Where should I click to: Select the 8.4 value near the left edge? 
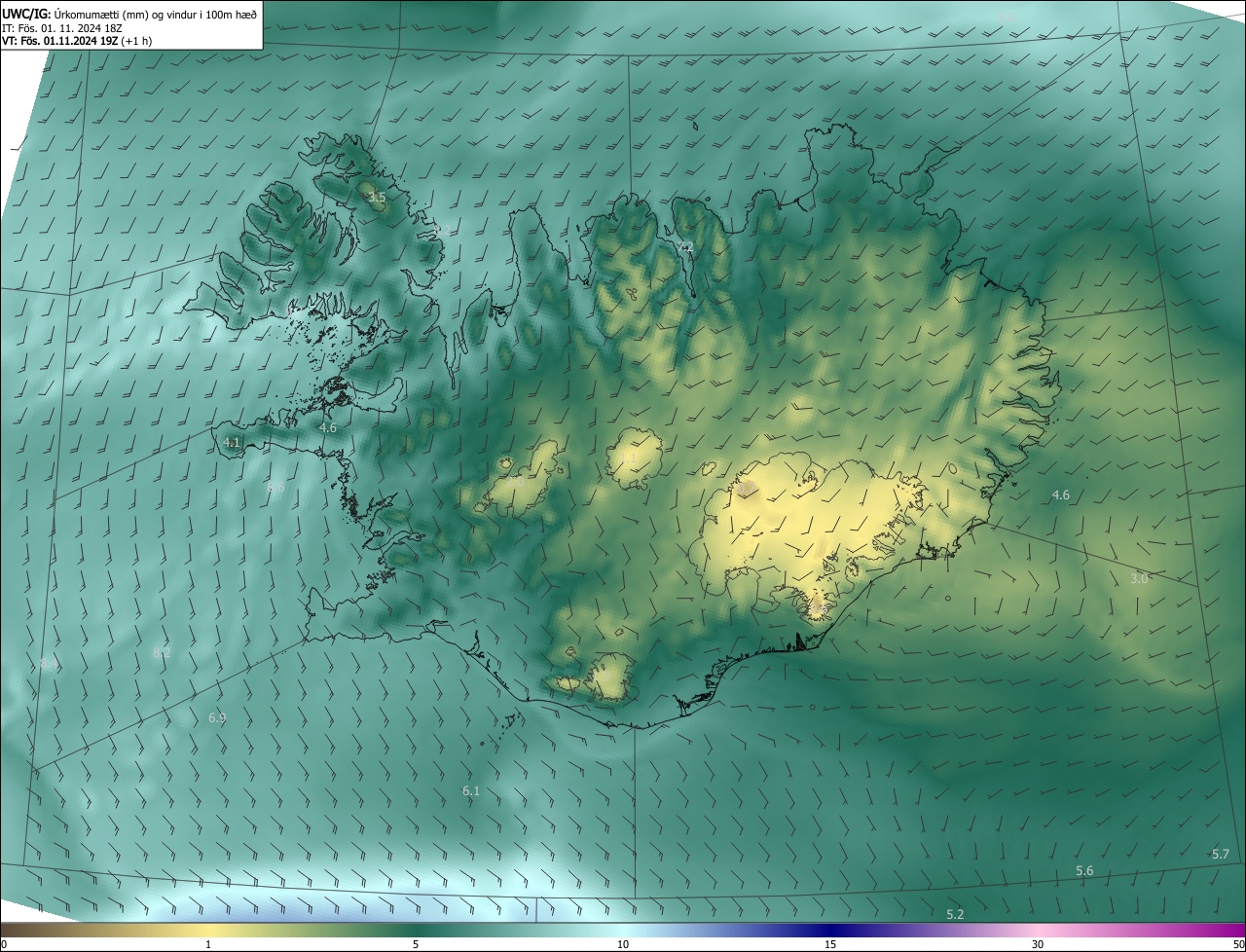pos(49,663)
